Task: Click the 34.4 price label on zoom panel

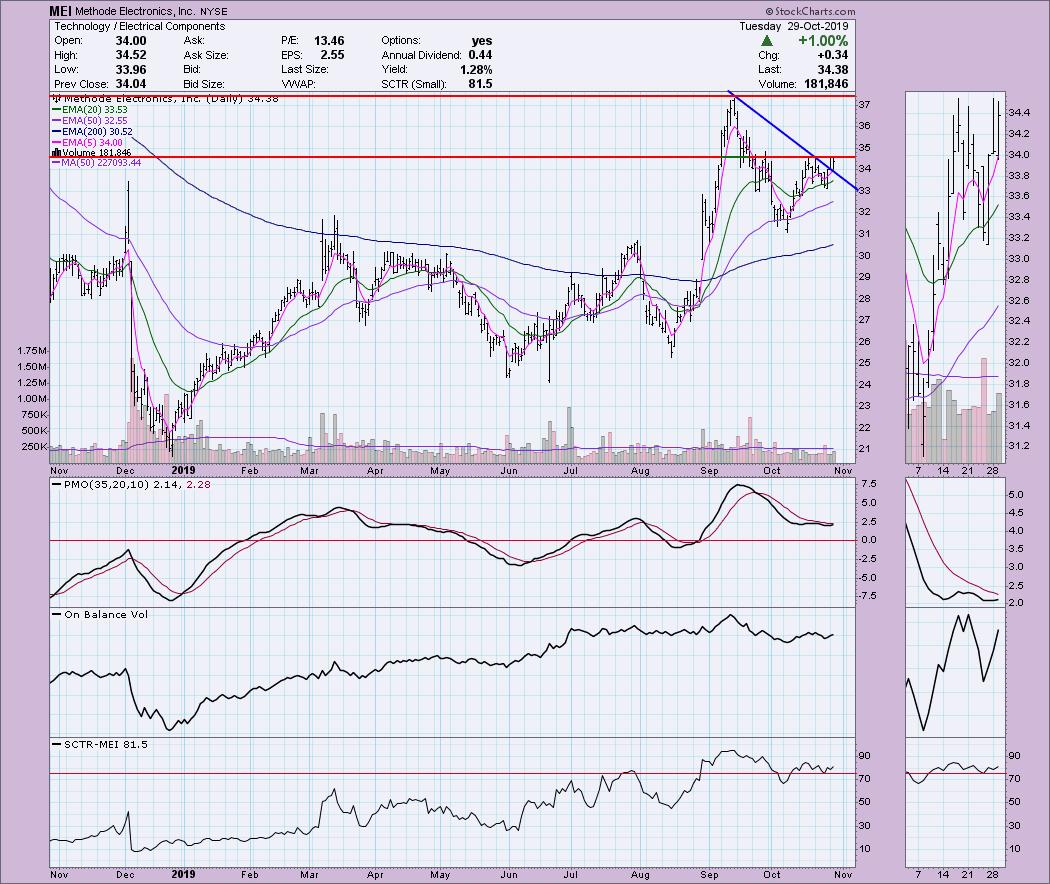Action: [1019, 113]
